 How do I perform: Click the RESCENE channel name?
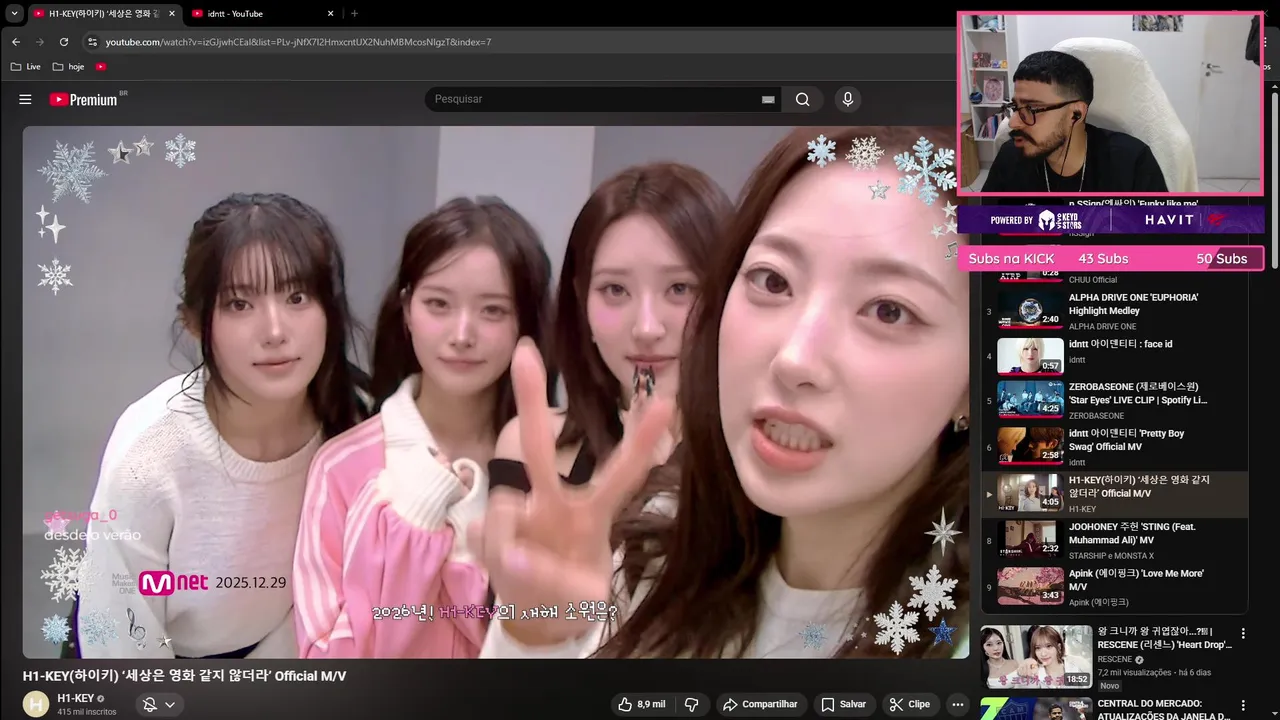(x=1115, y=660)
